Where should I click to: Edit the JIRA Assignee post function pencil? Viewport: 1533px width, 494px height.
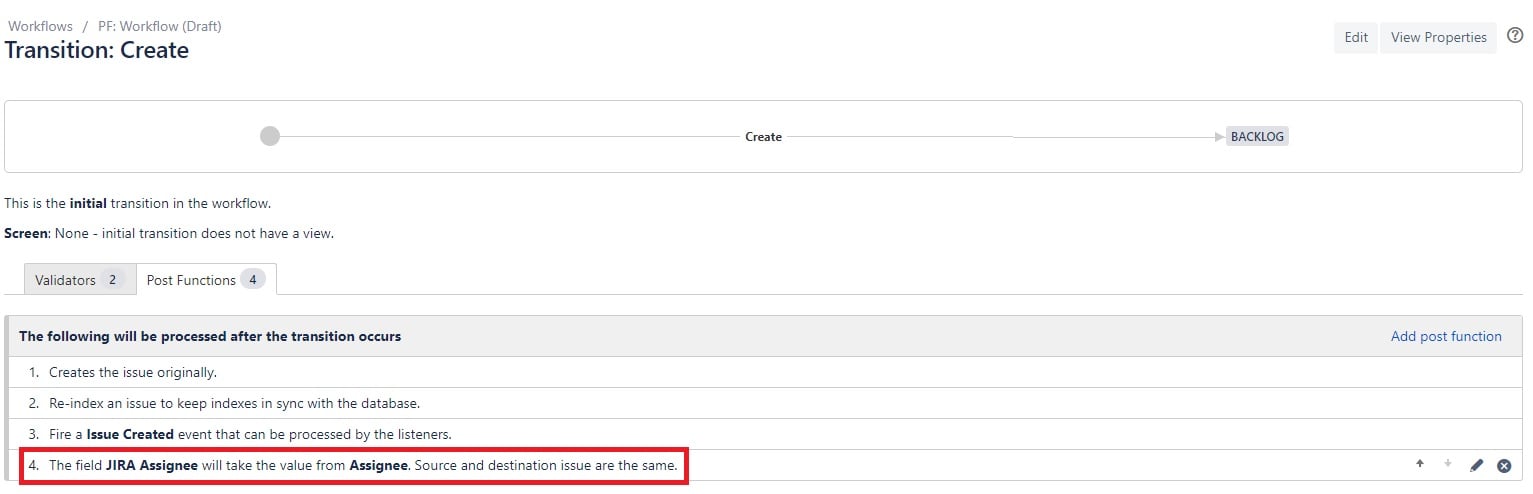click(1477, 465)
